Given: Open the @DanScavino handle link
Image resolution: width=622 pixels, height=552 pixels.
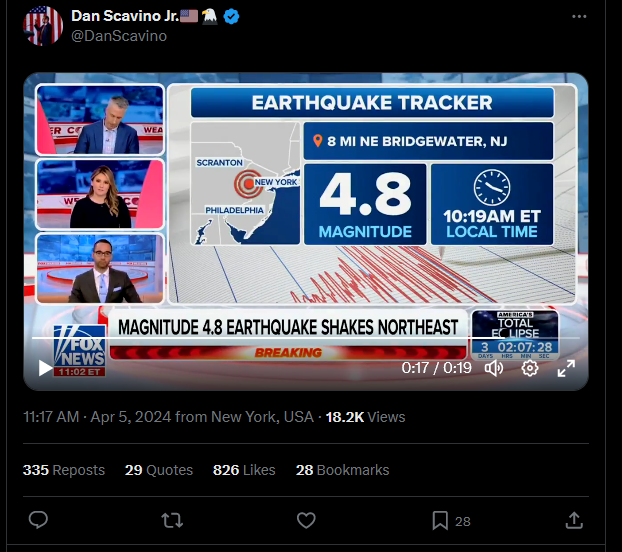Looking at the screenshot, I should [x=119, y=36].
